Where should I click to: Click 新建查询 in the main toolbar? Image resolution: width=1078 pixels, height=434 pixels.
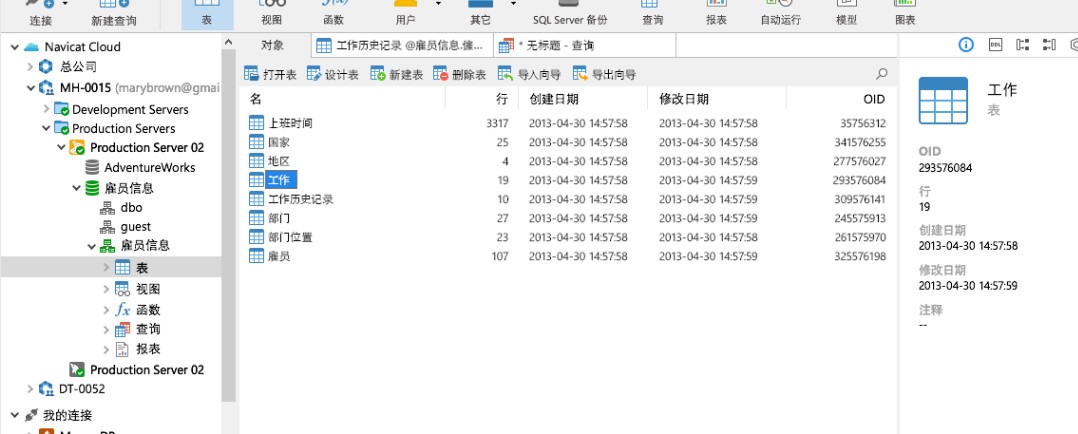(x=113, y=13)
